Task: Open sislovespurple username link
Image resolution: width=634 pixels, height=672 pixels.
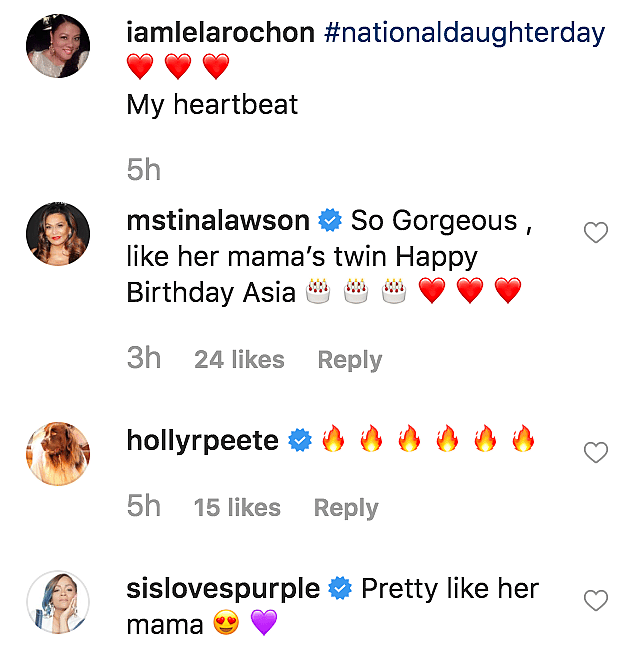Action: tap(223, 589)
